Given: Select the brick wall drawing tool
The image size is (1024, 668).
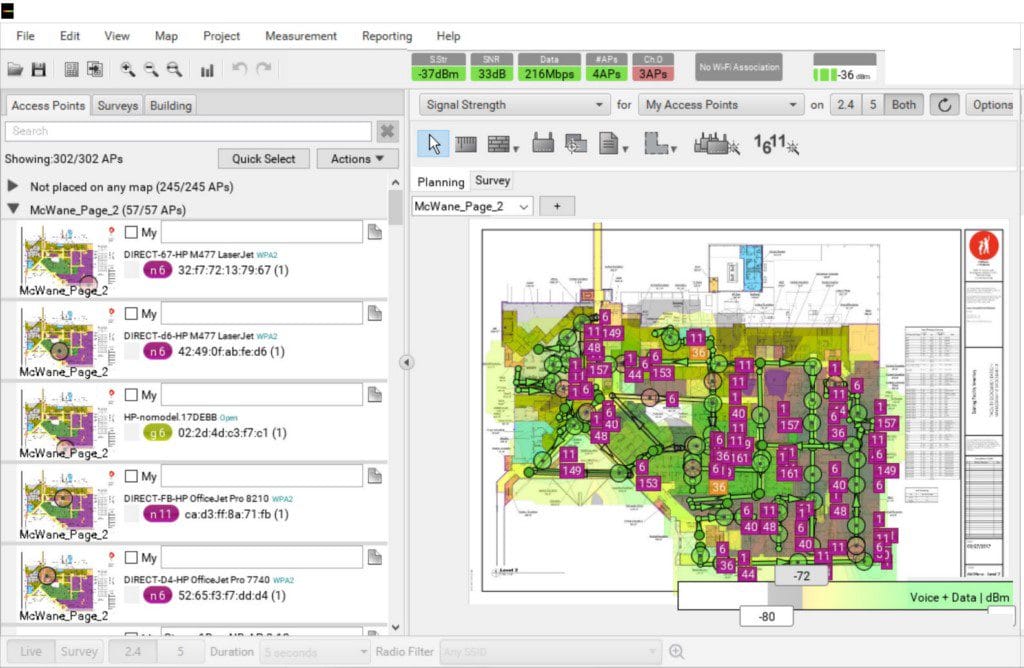Looking at the screenshot, I should (499, 144).
